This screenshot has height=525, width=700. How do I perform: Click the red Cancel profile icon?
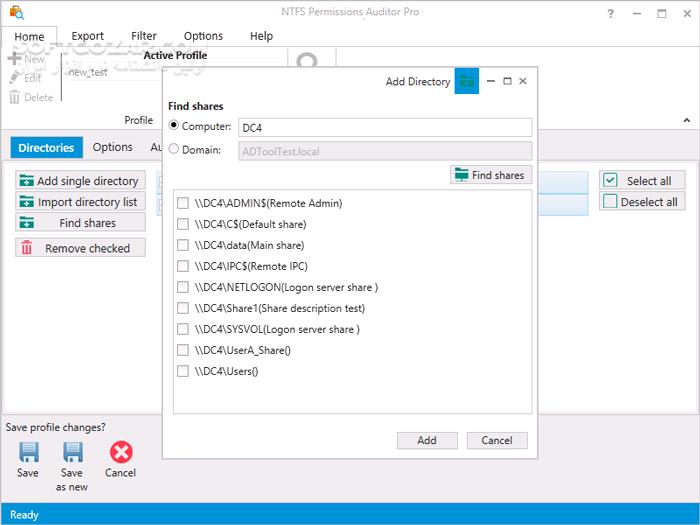point(121,452)
